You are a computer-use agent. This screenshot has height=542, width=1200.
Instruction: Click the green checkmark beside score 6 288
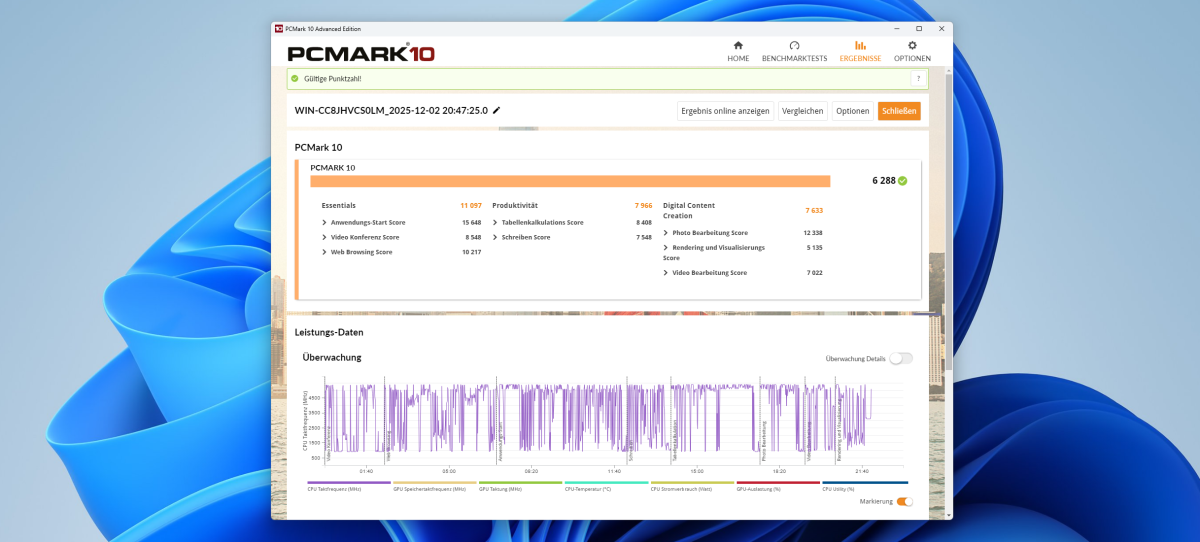(x=903, y=181)
